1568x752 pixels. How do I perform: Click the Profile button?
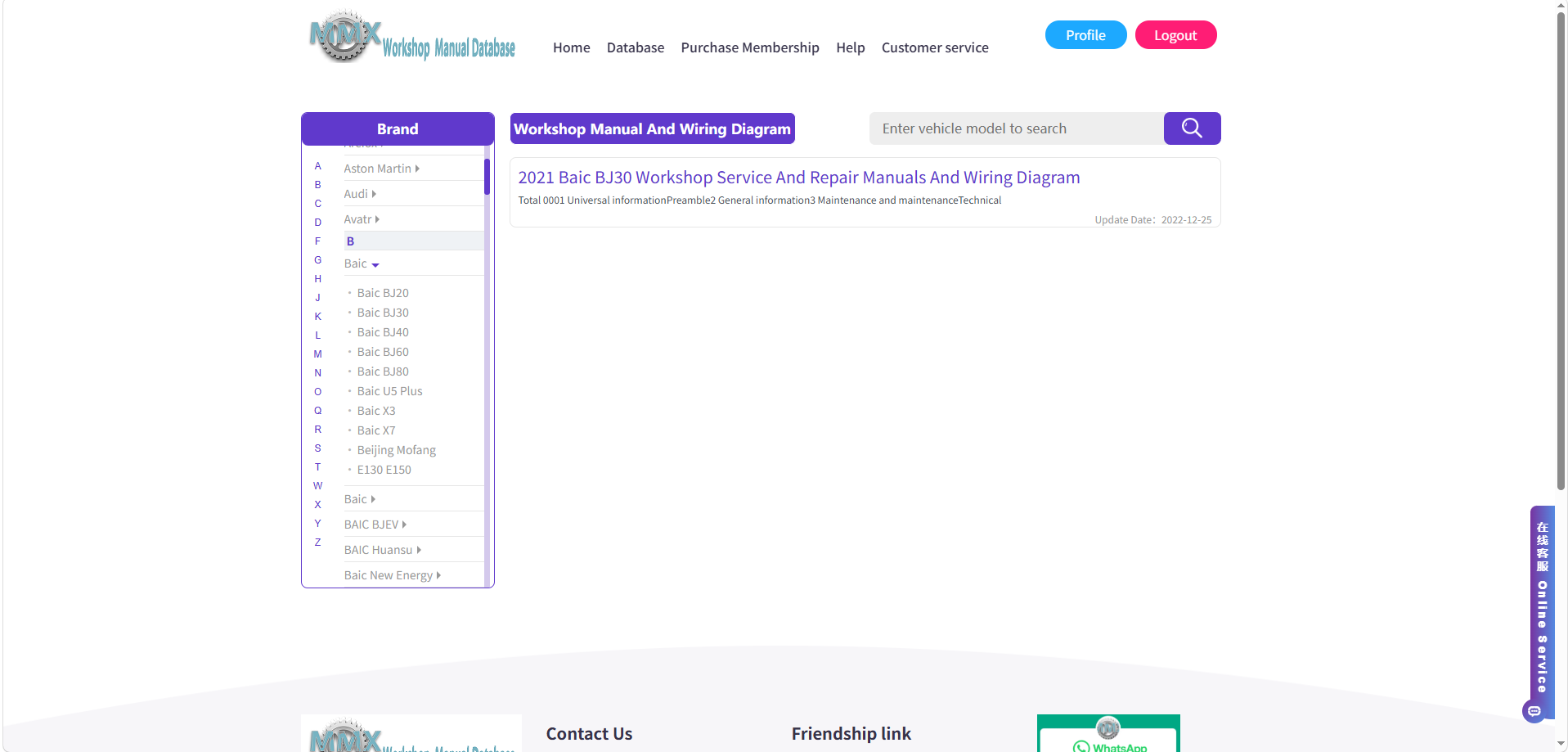click(x=1085, y=35)
